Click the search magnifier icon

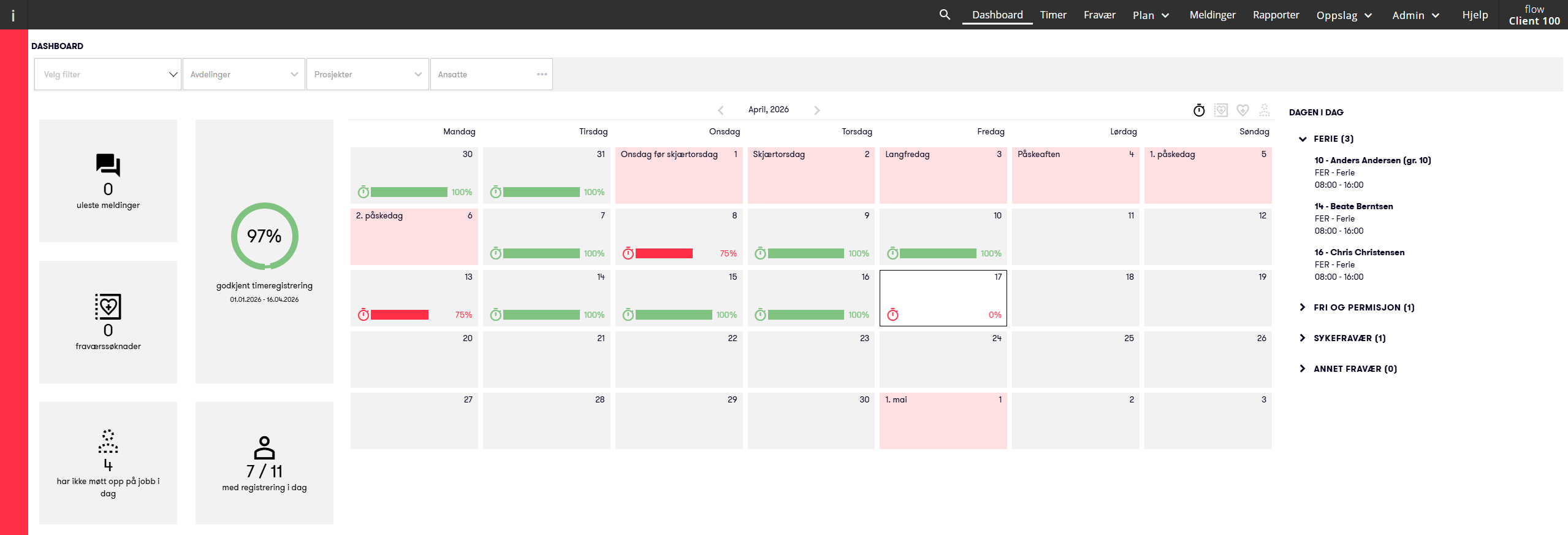coord(945,15)
